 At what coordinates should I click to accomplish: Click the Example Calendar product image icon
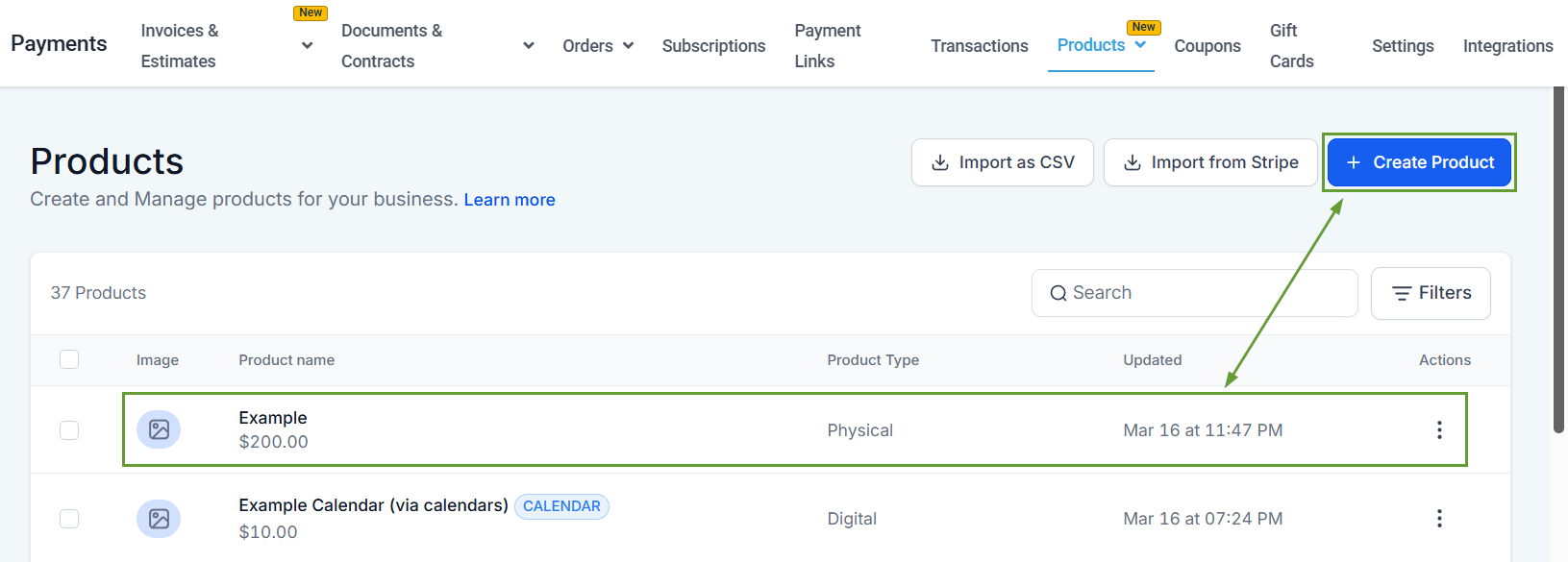pos(159,519)
